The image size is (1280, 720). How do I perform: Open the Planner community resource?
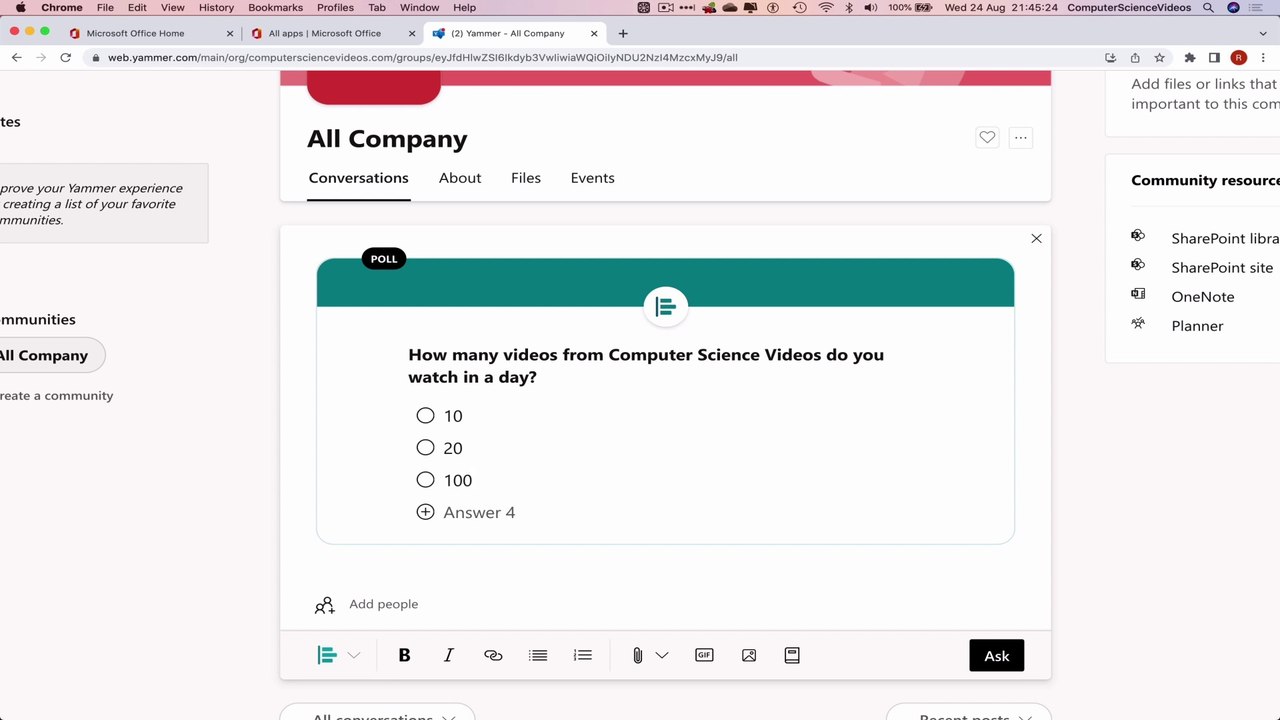(x=1197, y=326)
